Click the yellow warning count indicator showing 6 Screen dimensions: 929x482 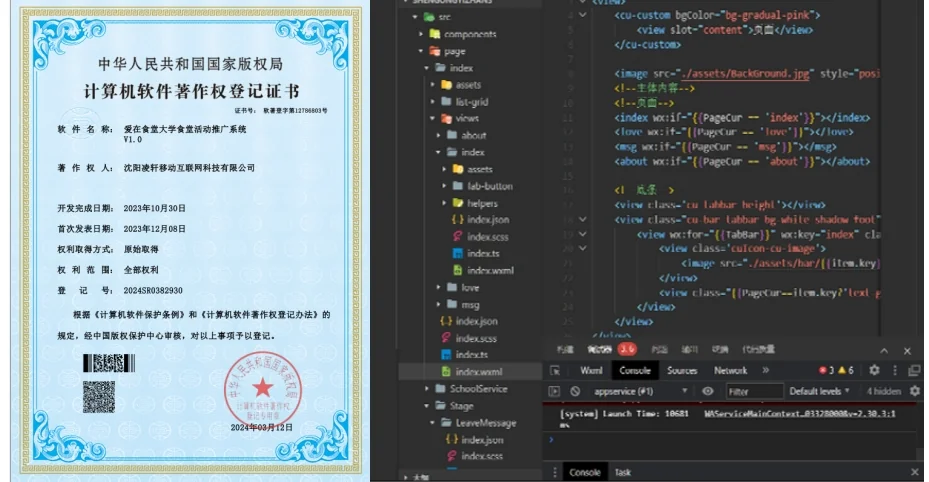(x=846, y=371)
